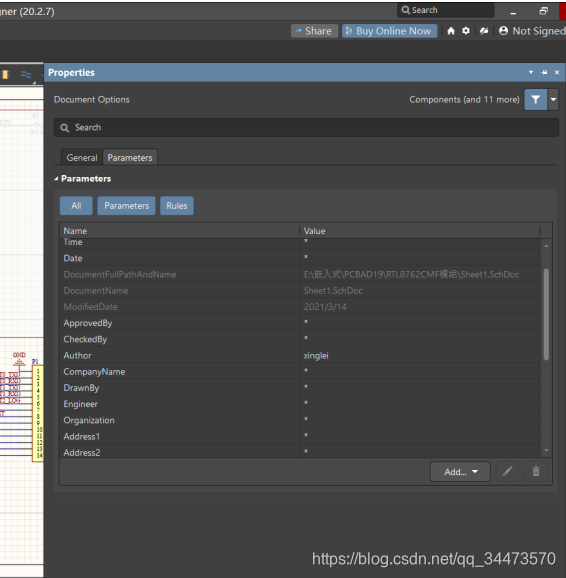
Task: Select Address2 parameter row
Action: tap(300, 452)
